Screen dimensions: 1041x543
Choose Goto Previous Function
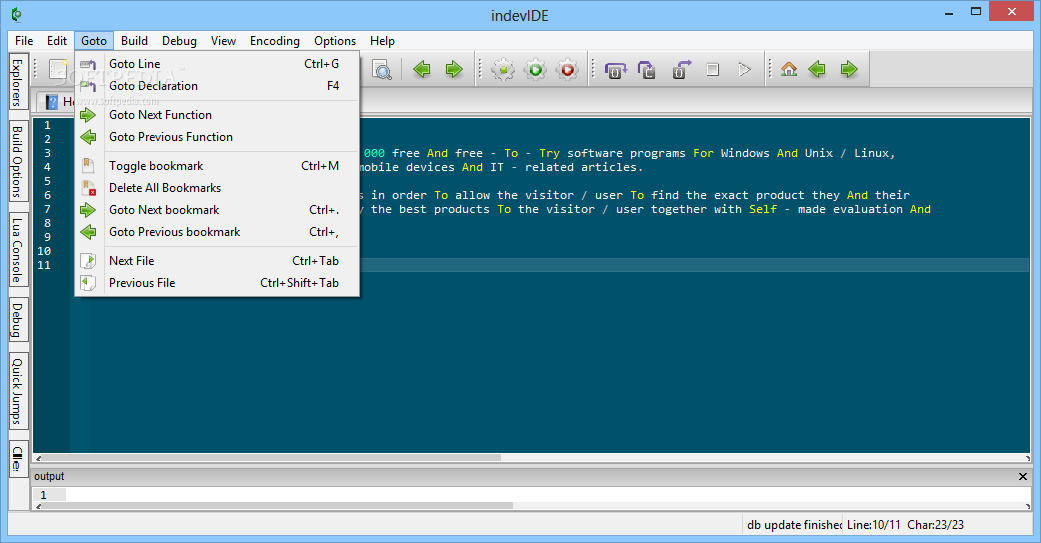pyautogui.click(x=217, y=137)
